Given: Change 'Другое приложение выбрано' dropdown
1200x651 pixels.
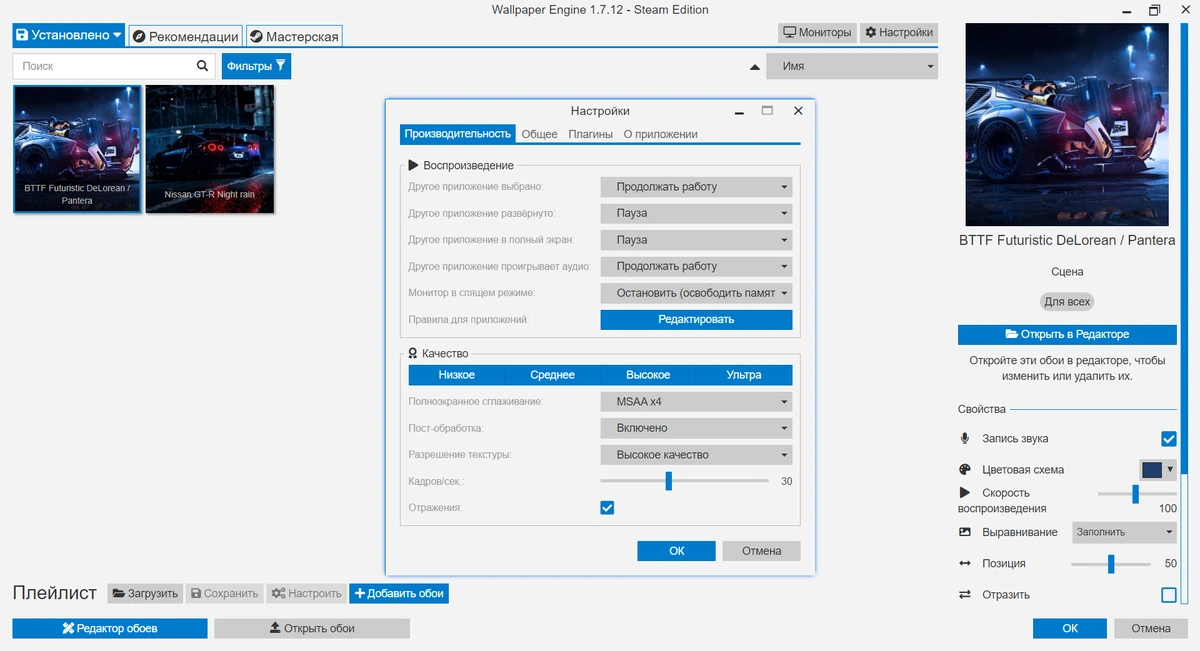Looking at the screenshot, I should [x=696, y=187].
